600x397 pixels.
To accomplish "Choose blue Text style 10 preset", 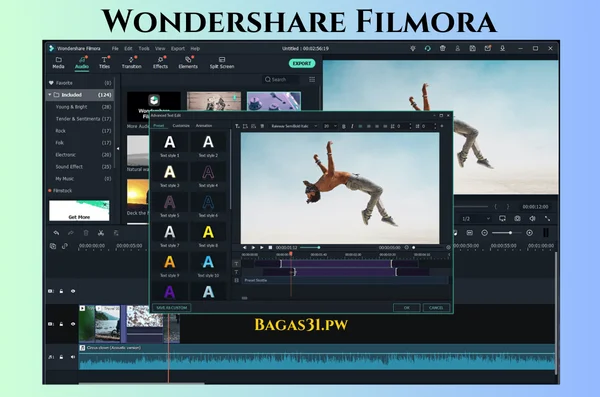I will pos(208,265).
